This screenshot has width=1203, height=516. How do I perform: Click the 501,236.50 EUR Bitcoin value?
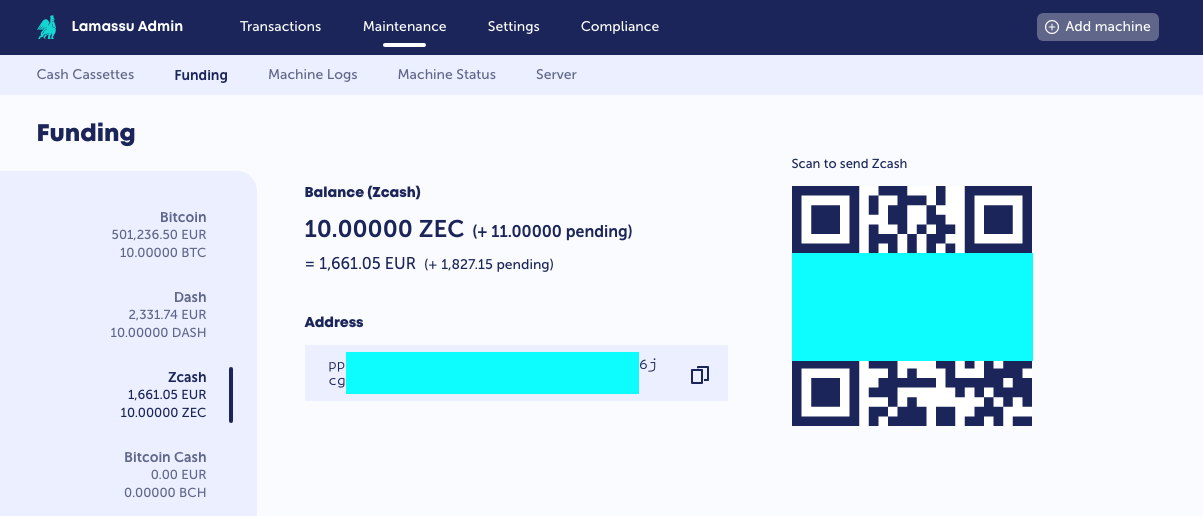click(159, 235)
